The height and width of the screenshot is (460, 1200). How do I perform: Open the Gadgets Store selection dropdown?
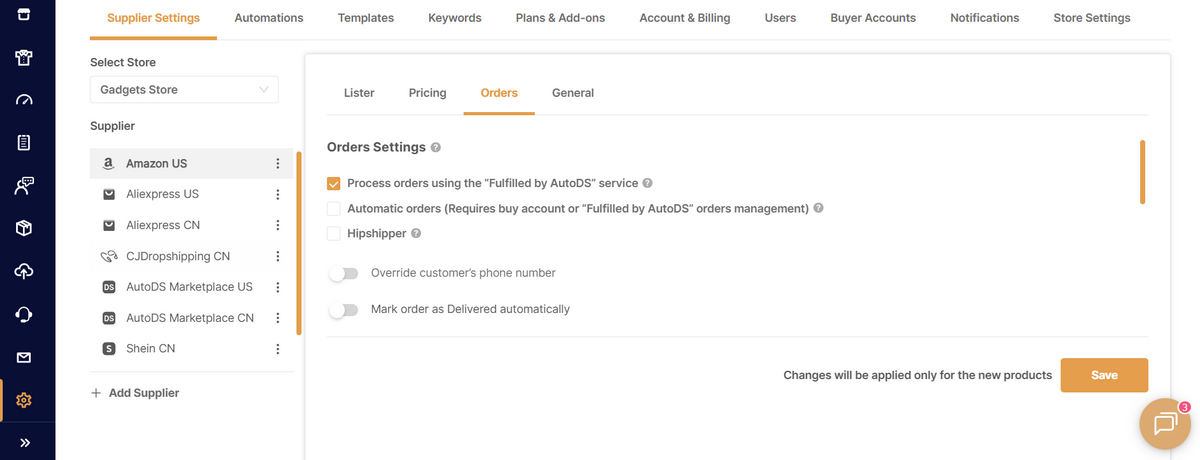pyautogui.click(x=184, y=90)
